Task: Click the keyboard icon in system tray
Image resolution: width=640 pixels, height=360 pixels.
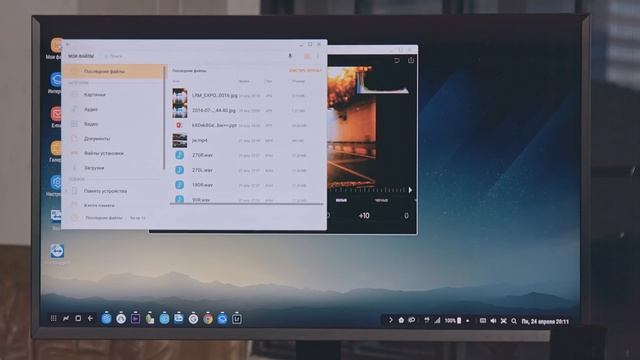Action: pyautogui.click(x=482, y=321)
